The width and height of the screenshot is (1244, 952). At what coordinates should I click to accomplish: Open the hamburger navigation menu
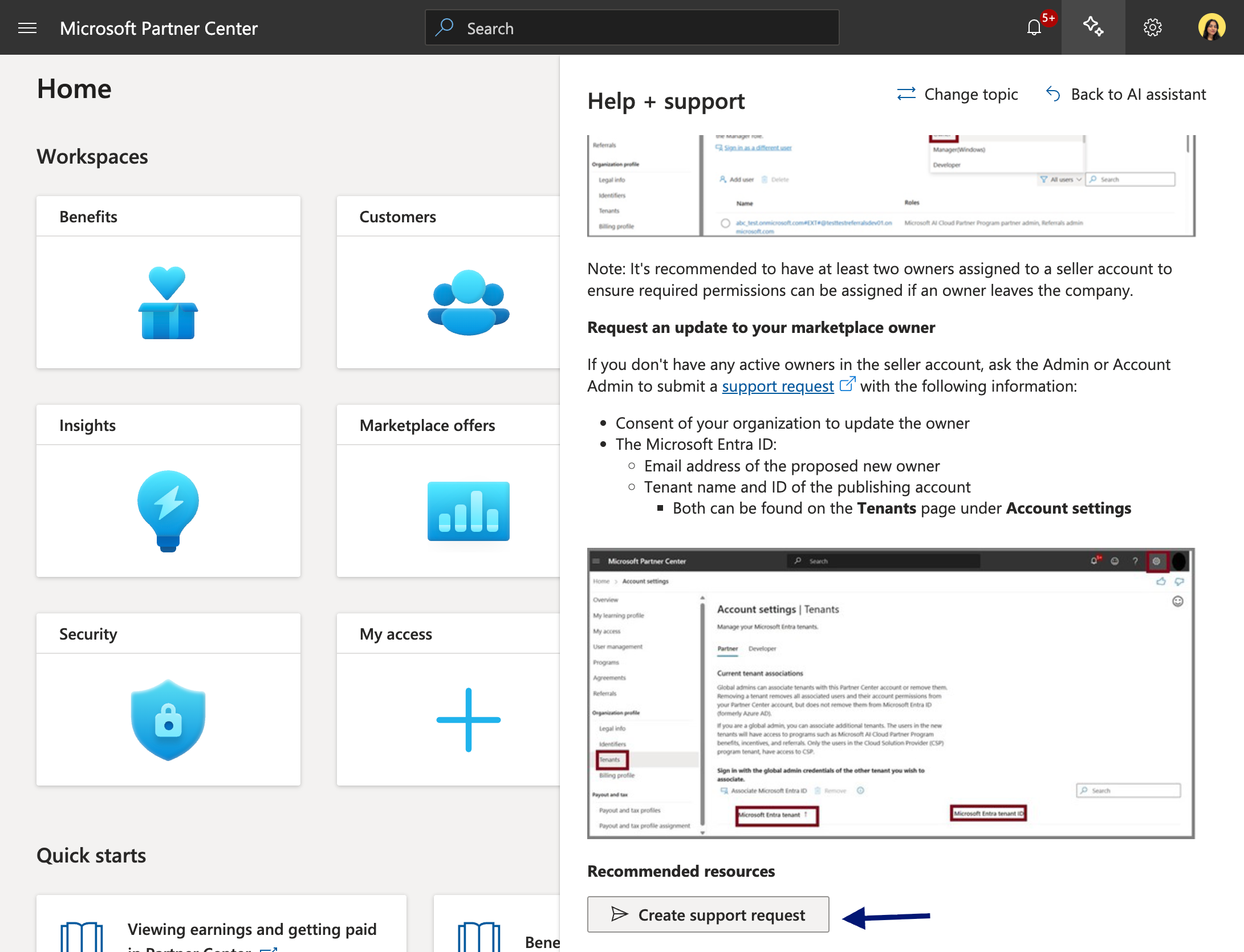tap(27, 28)
